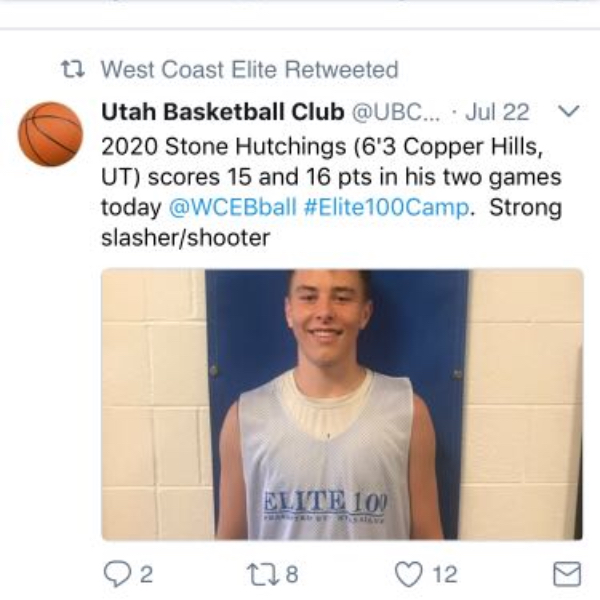Viewport: 600px width, 600px height.
Task: Open the Utah Basketball Club profile name
Action: 223,112
